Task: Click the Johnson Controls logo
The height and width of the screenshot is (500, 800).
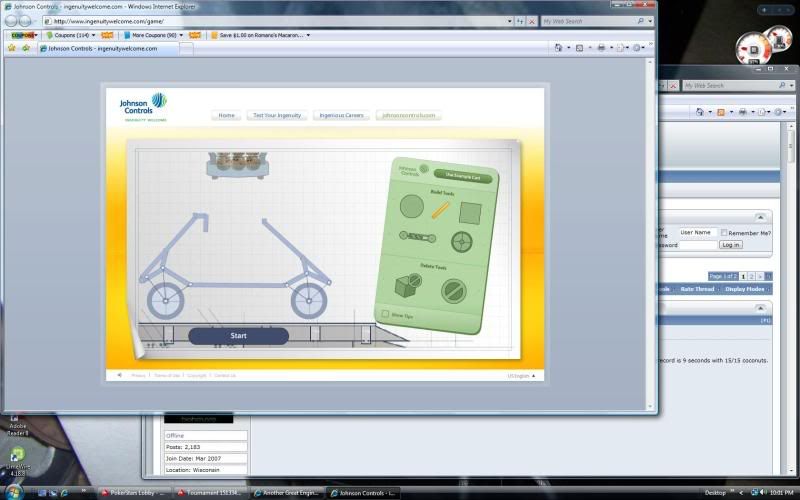Action: (x=143, y=106)
